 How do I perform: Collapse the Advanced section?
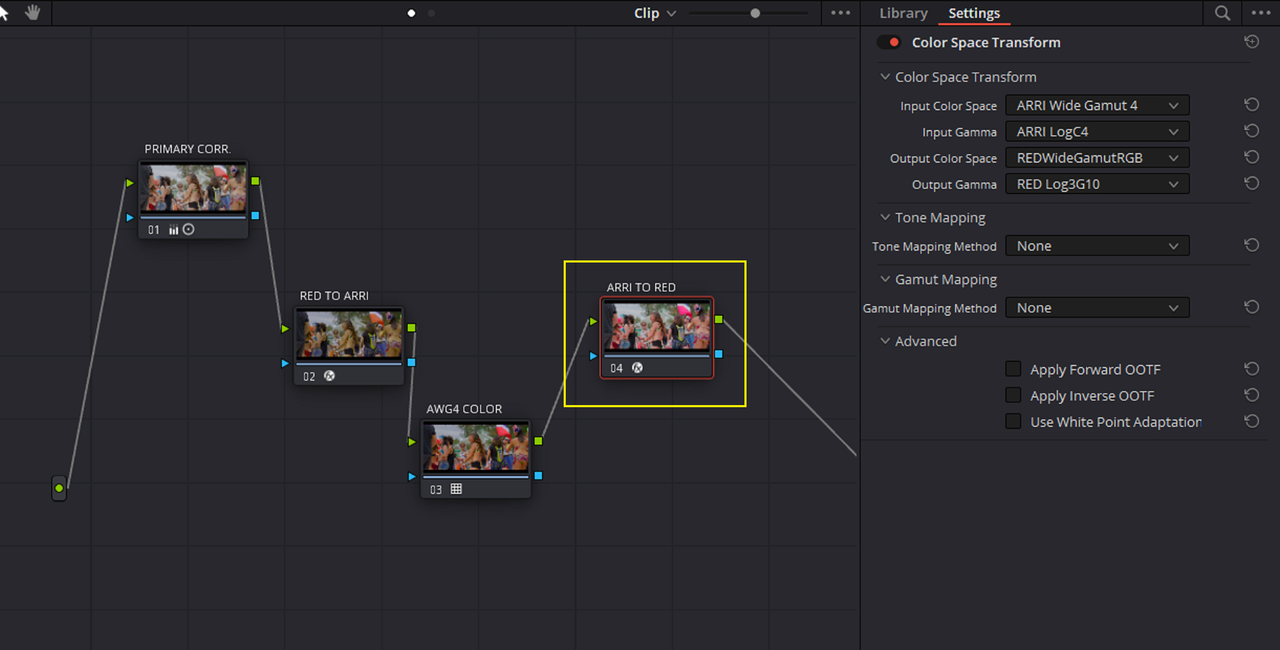click(885, 341)
